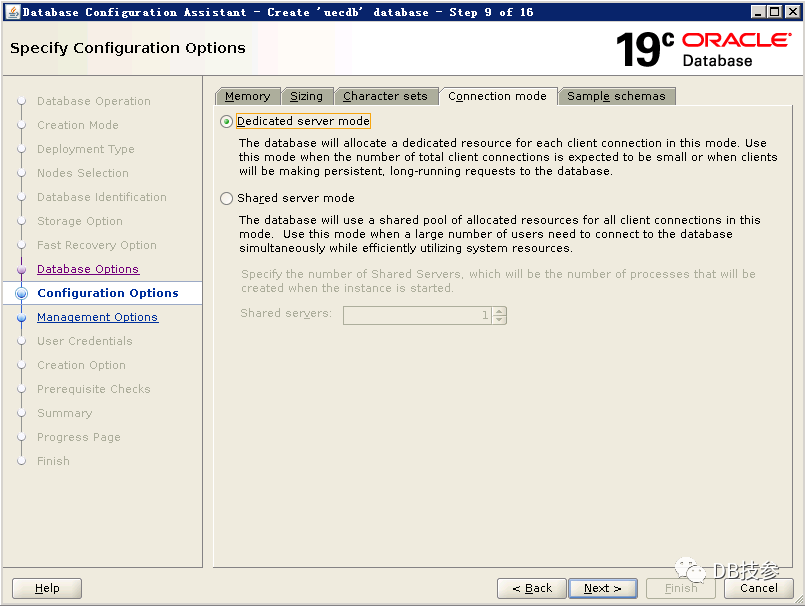Viewport: 805px width, 606px height.
Task: Maximize the Database Configuration Assistant window
Action: pos(775,12)
